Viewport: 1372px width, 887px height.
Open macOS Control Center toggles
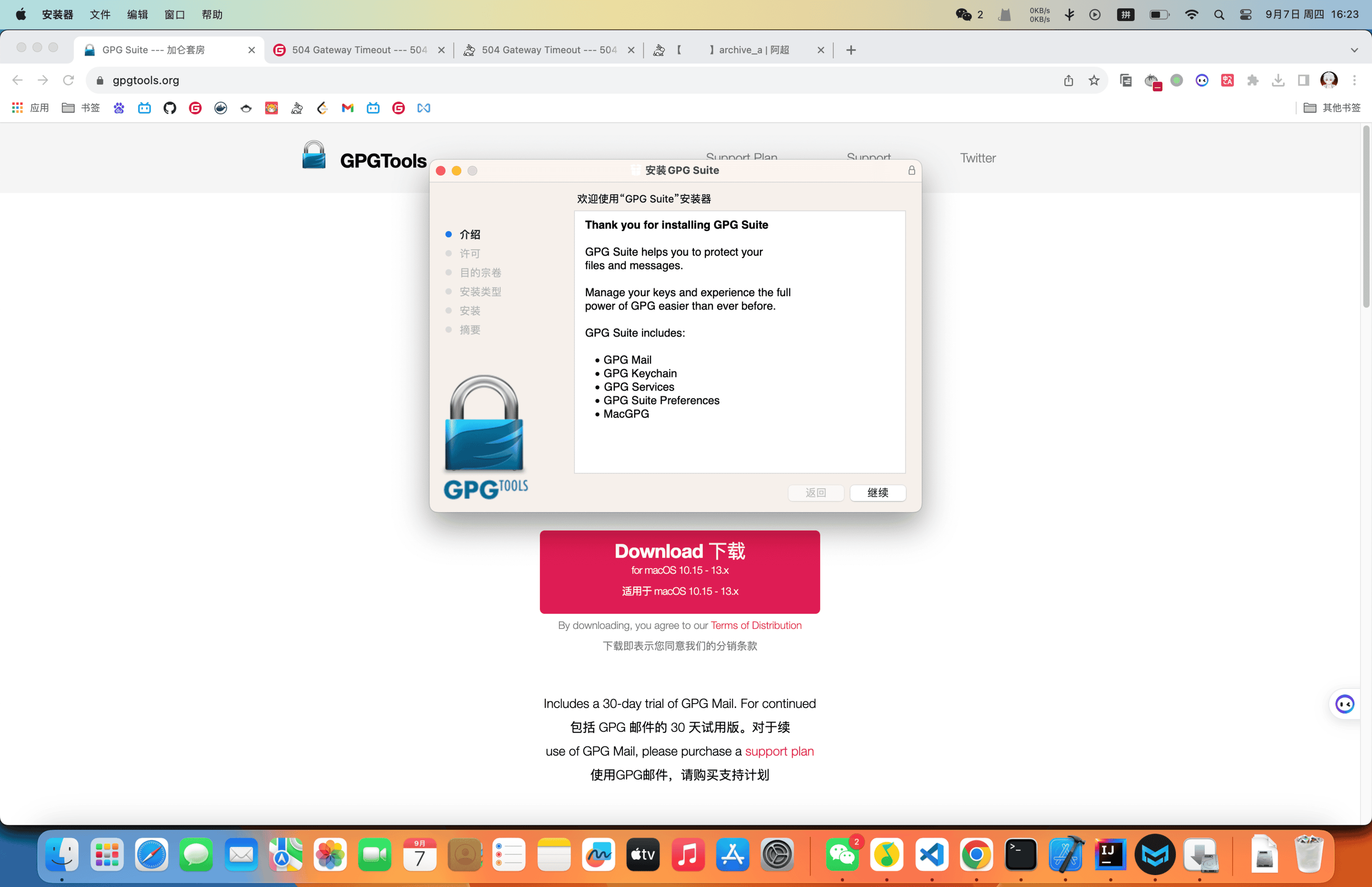pyautogui.click(x=1245, y=15)
